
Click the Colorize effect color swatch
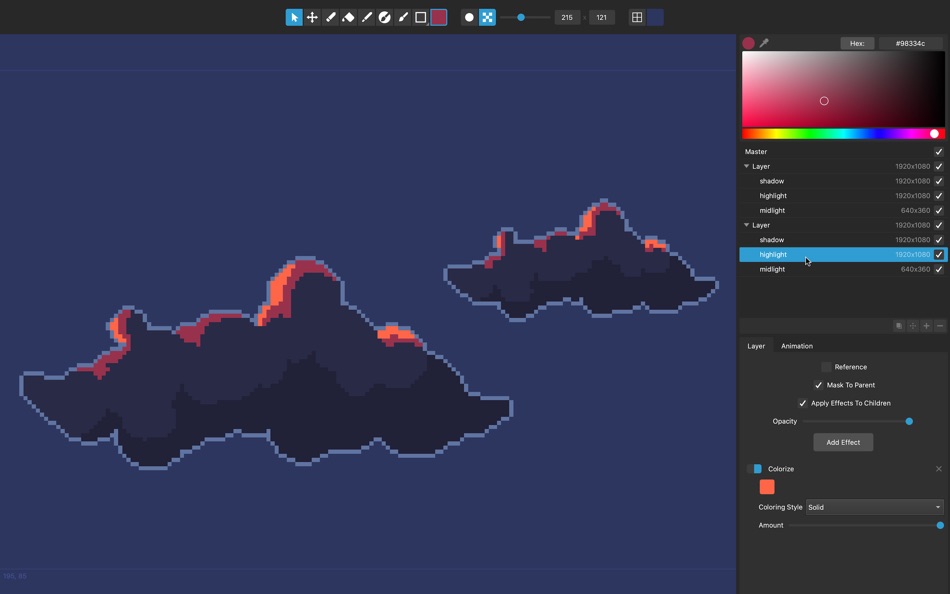[766, 487]
